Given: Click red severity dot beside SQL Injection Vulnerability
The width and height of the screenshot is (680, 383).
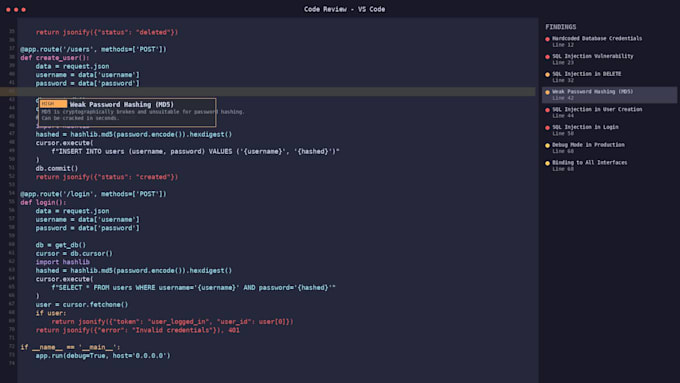Looking at the screenshot, I should 547,57.
